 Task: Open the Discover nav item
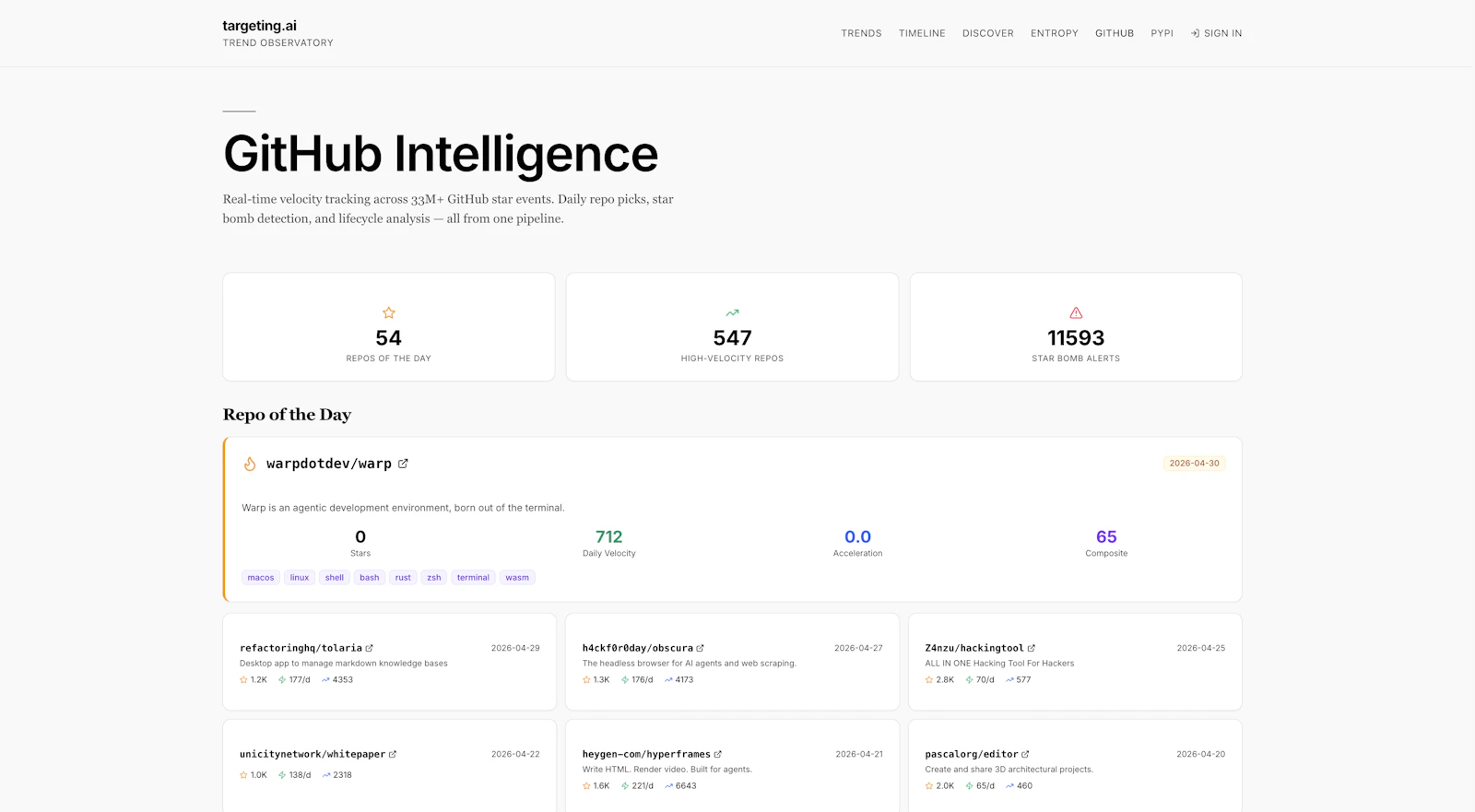[x=988, y=33]
